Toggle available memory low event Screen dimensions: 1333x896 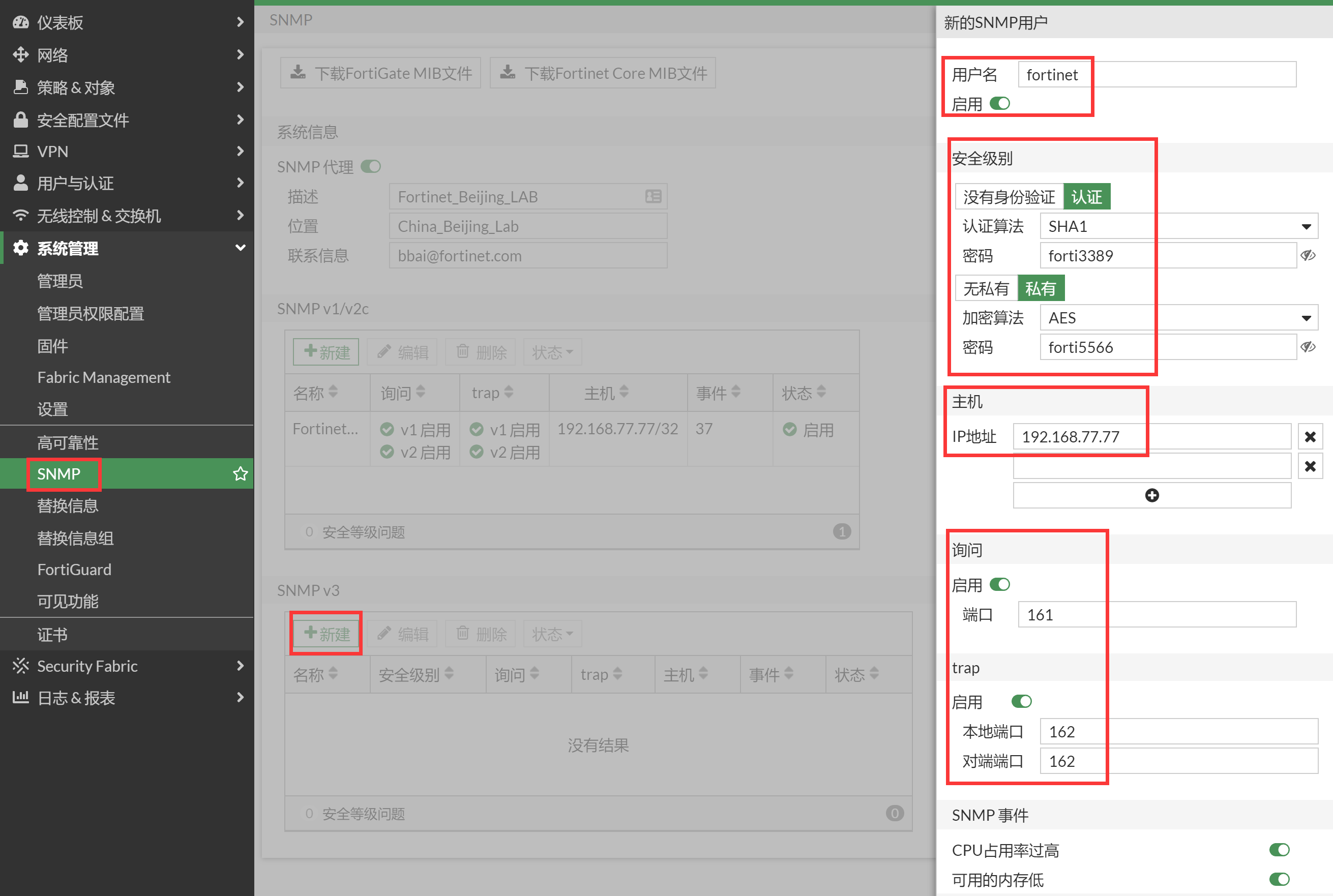(x=1280, y=879)
